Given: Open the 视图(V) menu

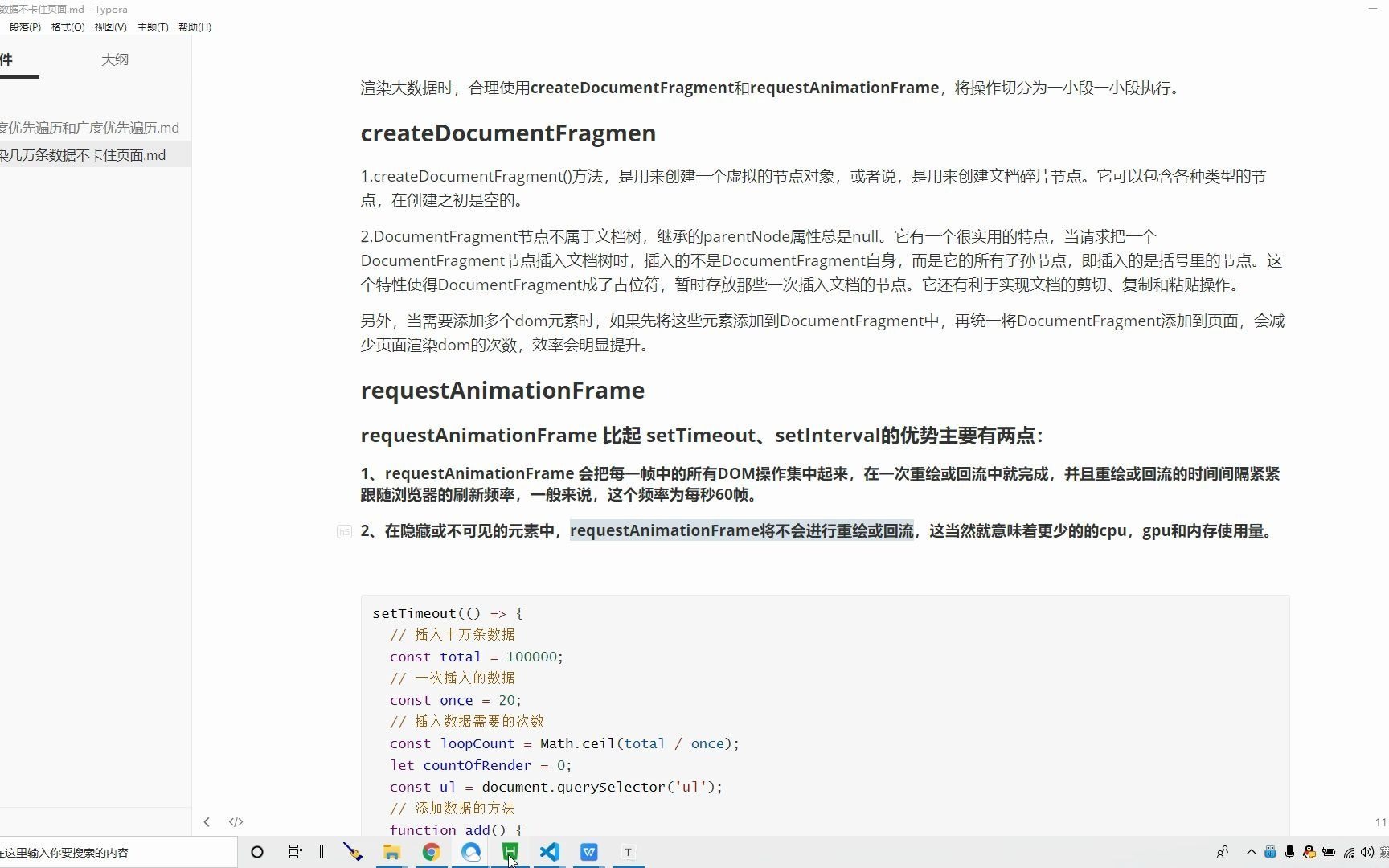Looking at the screenshot, I should (x=110, y=27).
